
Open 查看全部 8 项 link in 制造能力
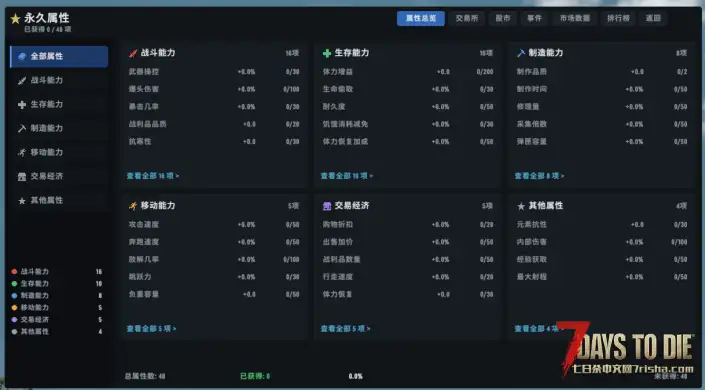coord(539,176)
